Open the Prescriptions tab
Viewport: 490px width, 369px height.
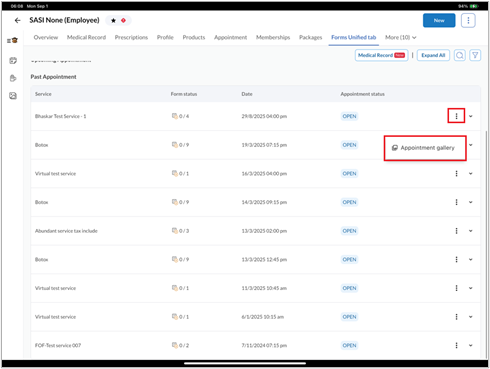click(x=131, y=37)
